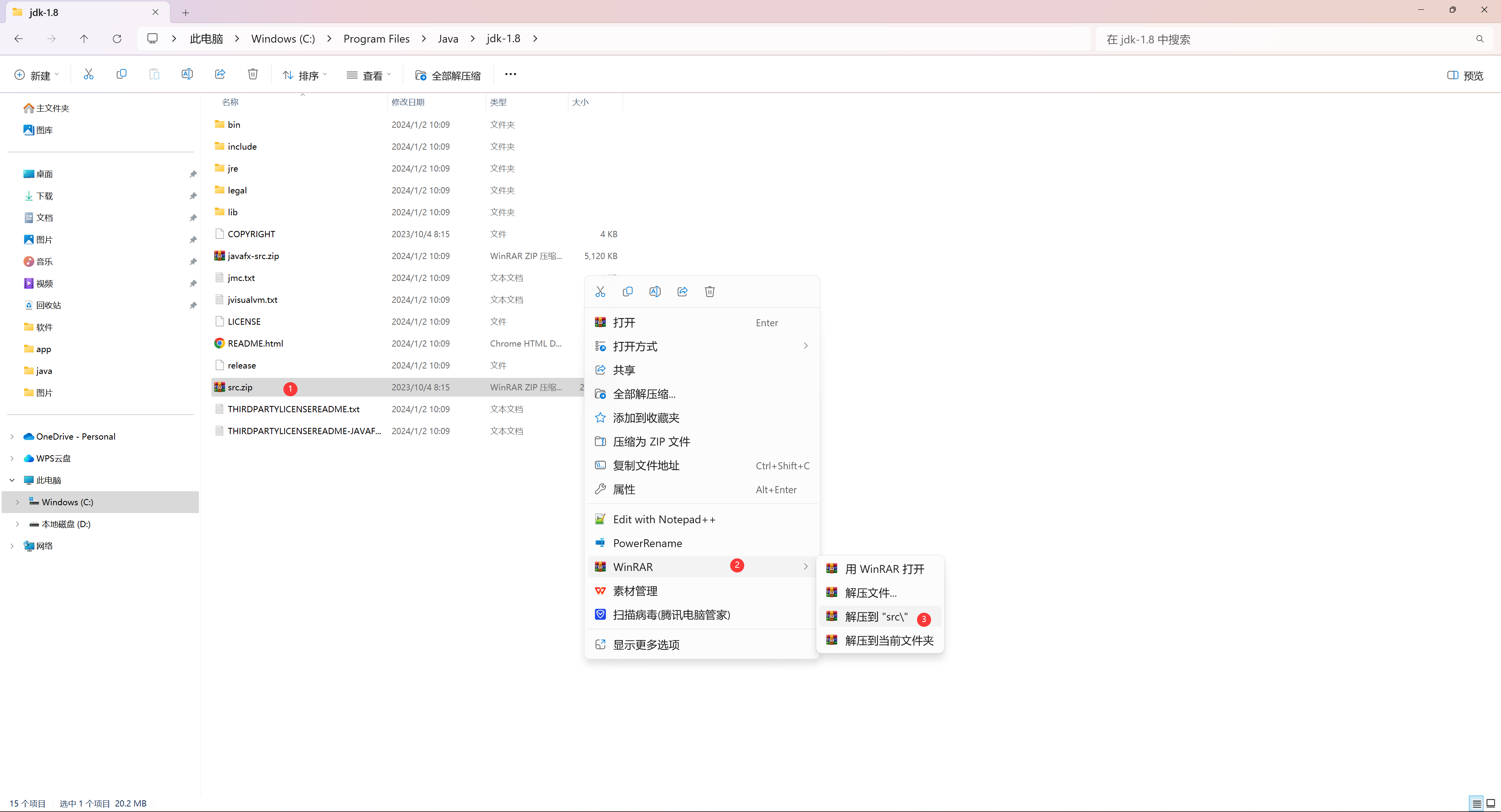Open the Sort dropdown
The image size is (1501, 812).
(305, 75)
